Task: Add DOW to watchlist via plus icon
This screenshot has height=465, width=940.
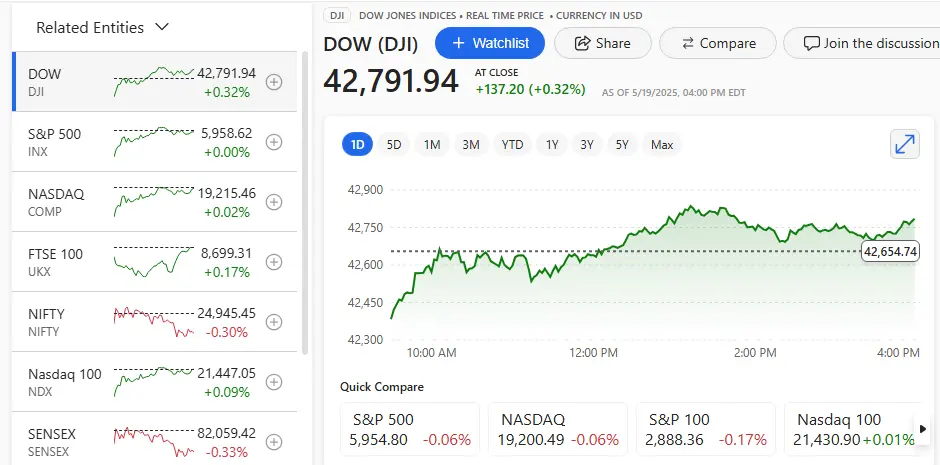Action: click(x=274, y=83)
